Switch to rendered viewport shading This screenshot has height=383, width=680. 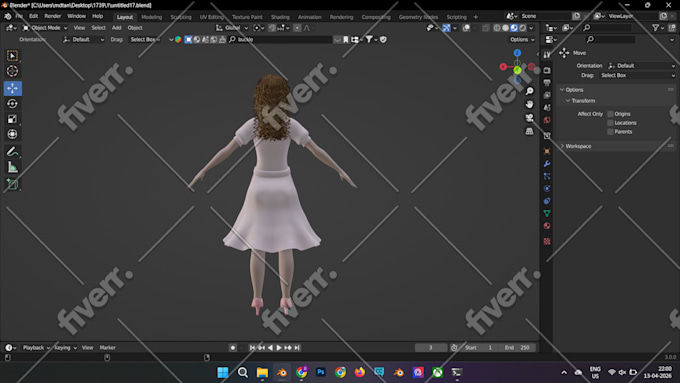523,28
